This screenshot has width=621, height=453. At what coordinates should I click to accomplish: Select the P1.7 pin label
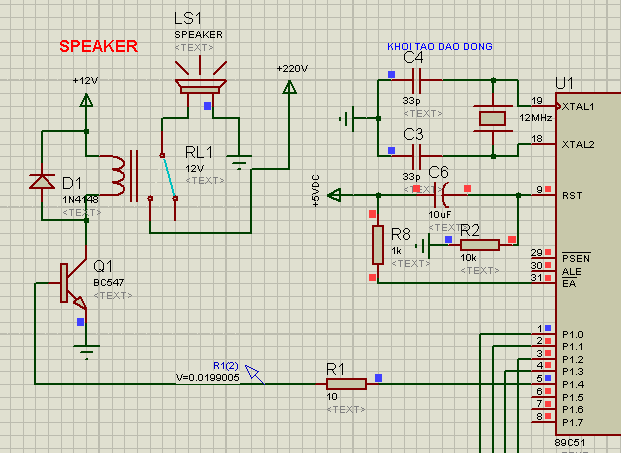coord(573,423)
